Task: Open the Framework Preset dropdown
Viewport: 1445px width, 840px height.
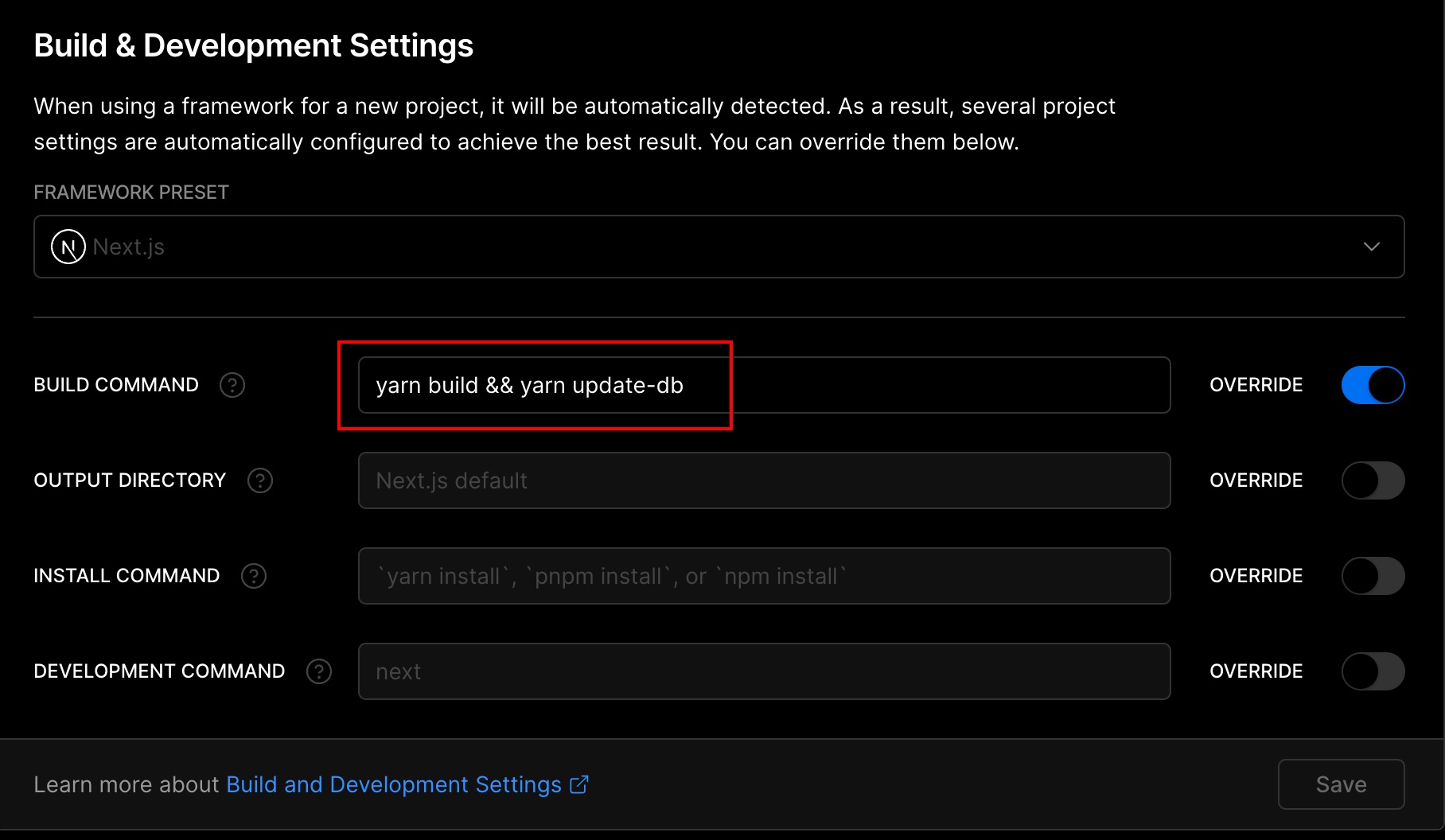Action: click(719, 247)
